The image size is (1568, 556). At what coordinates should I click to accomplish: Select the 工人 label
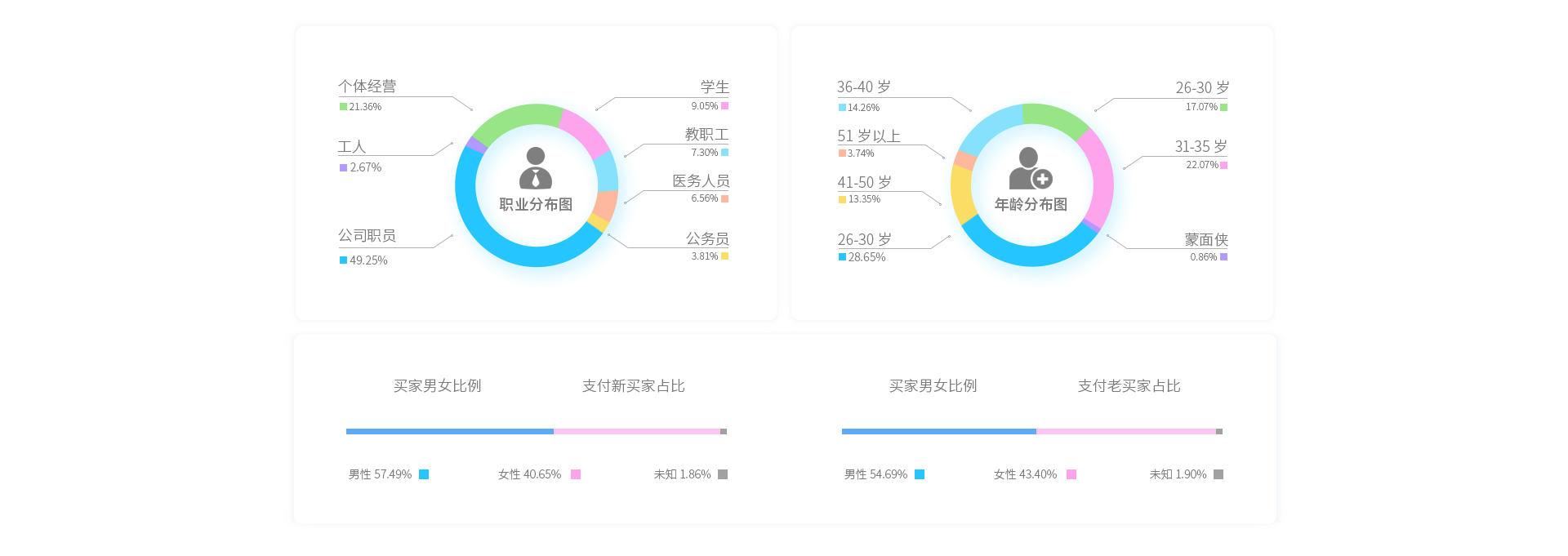(352, 147)
